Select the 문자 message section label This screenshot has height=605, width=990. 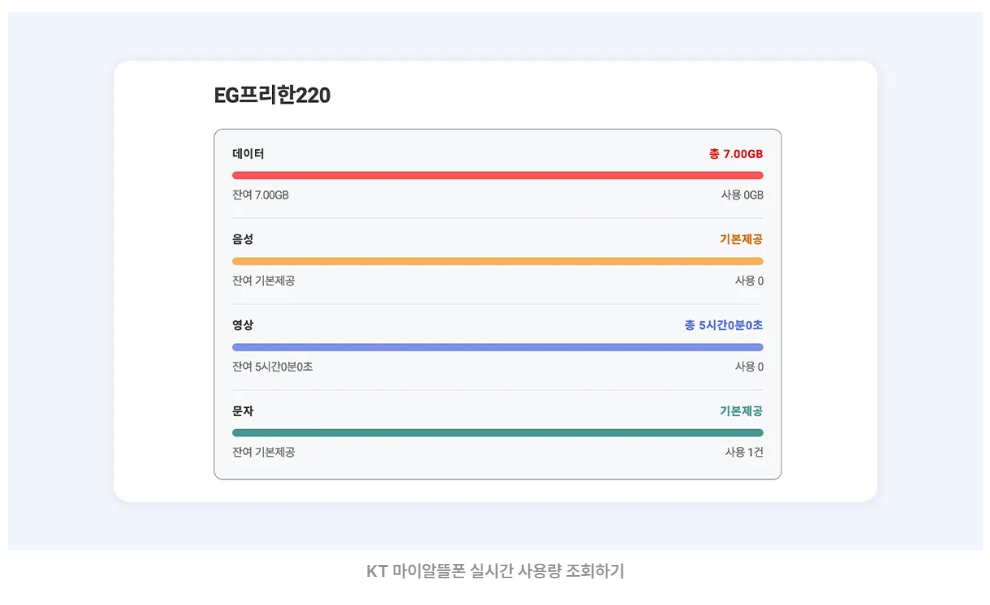(241, 412)
